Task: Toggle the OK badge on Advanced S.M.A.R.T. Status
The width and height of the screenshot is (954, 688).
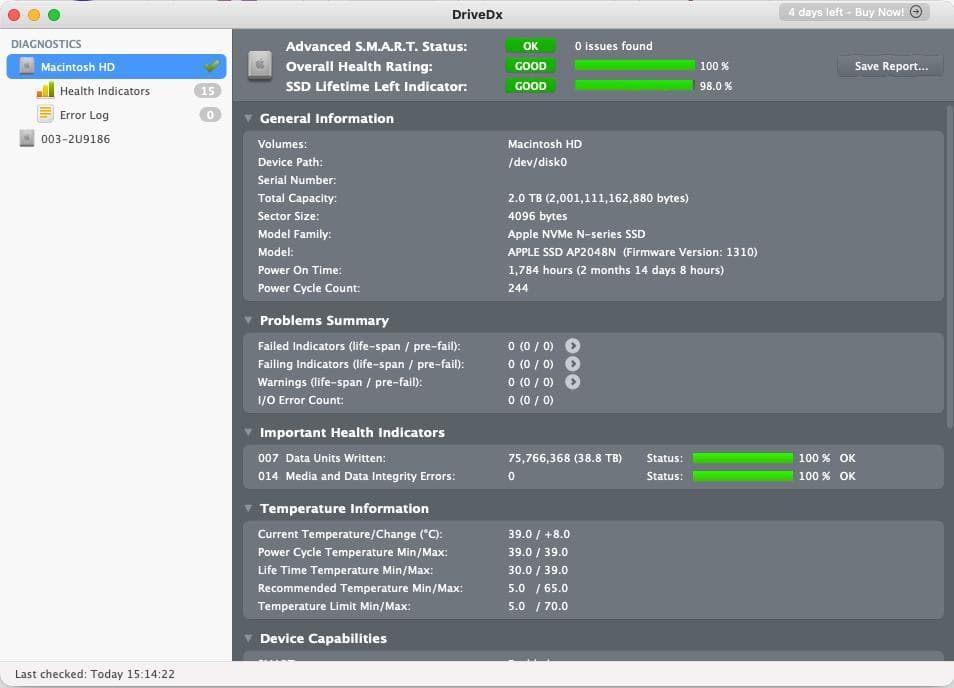Action: click(531, 45)
